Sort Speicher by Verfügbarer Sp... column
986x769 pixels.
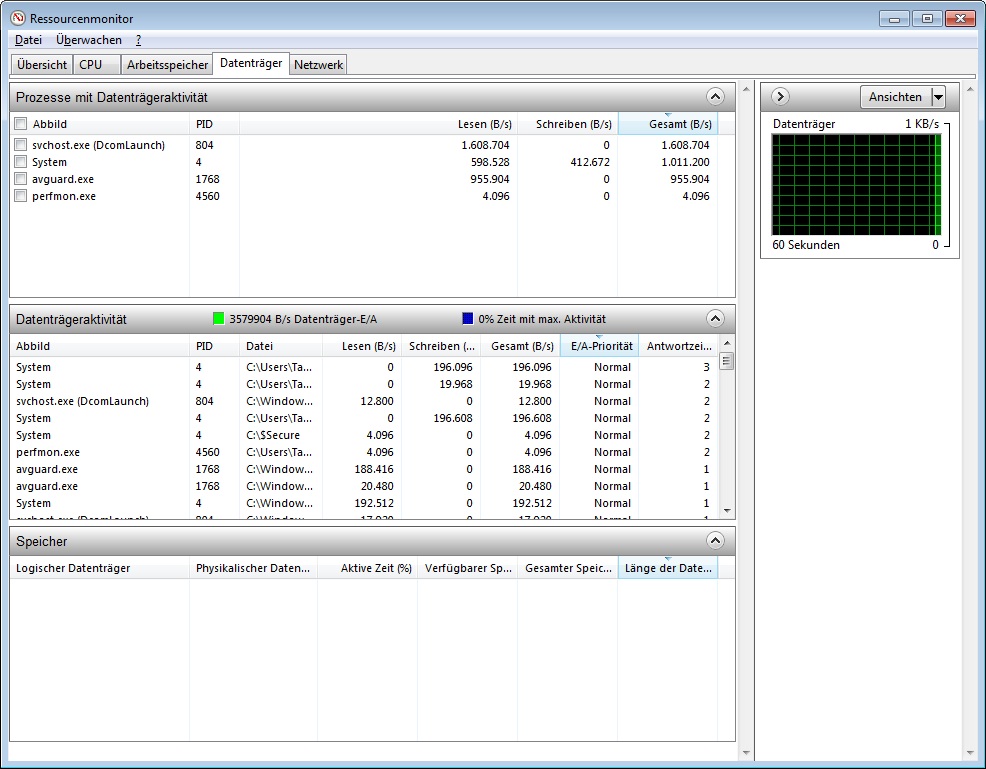pyautogui.click(x=467, y=568)
